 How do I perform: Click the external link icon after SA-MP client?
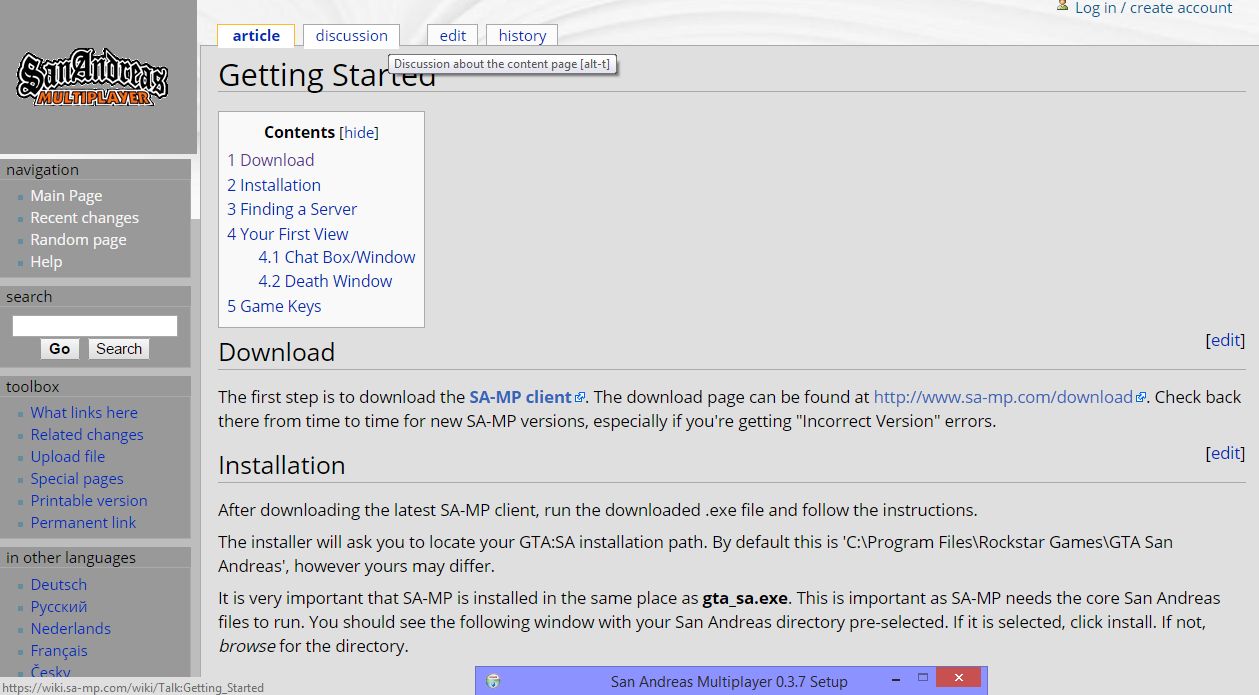click(x=580, y=398)
